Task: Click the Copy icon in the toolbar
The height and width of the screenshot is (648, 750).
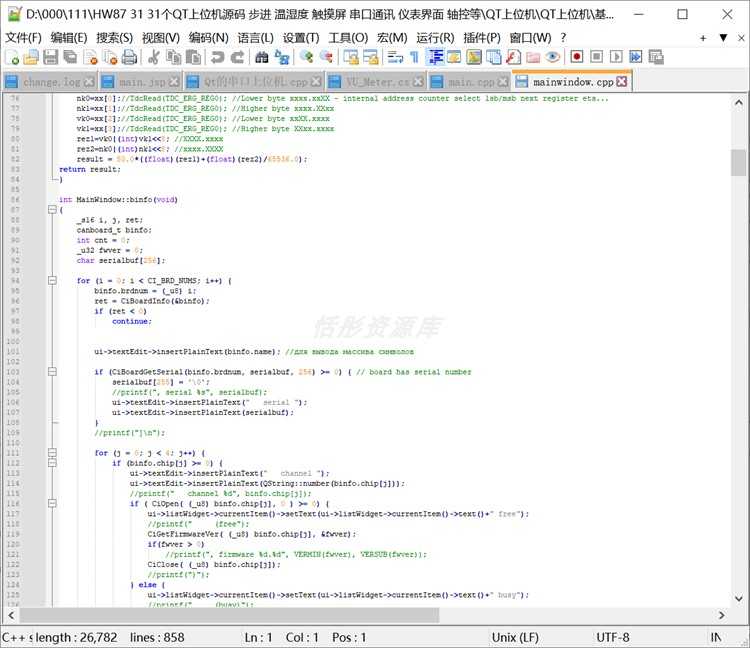Action: coord(173,57)
